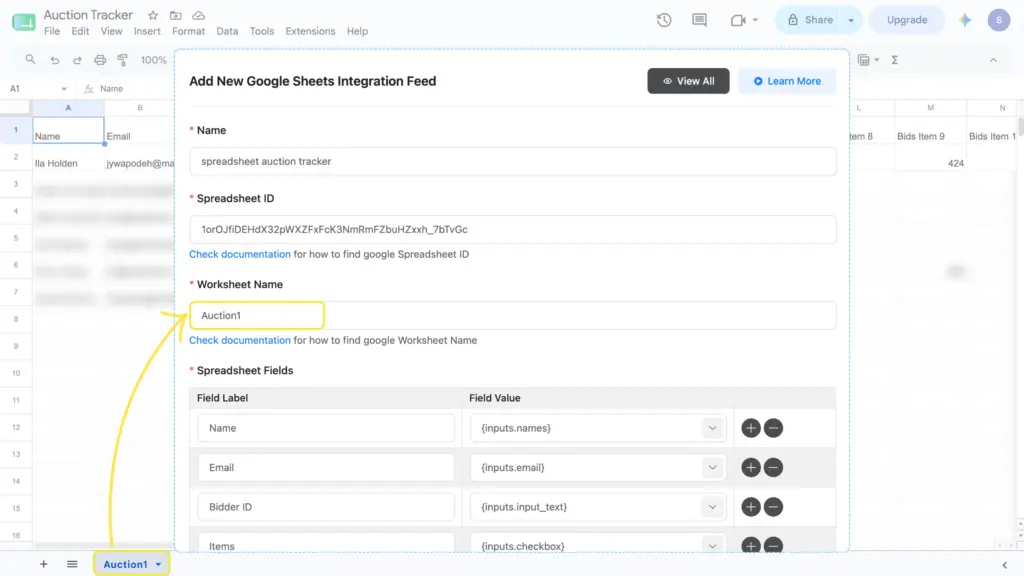Image resolution: width=1024 pixels, height=576 pixels.
Task: Open the {inputs.input_text} field value dropdown
Action: pos(712,507)
